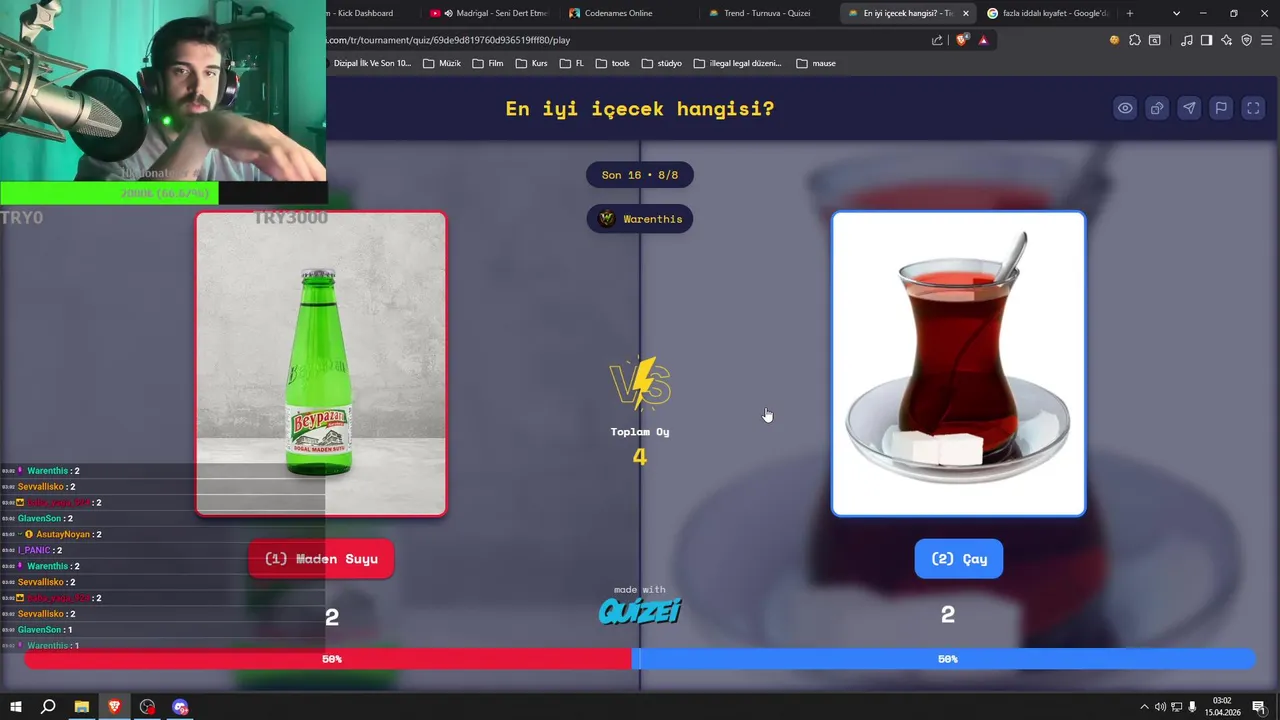Close the En iyi içecek hangisi tab

click(x=966, y=13)
